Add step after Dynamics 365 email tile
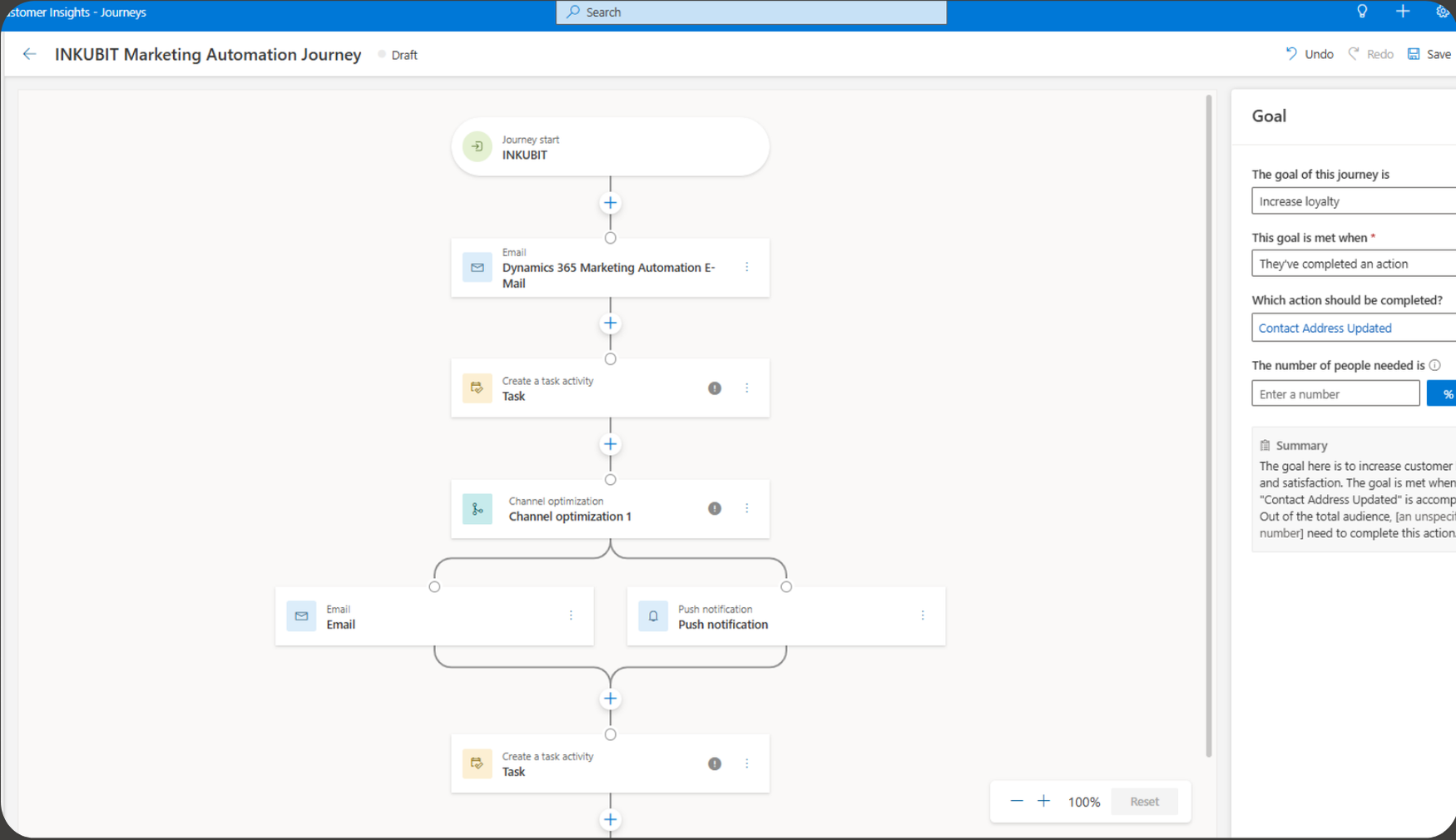1456x840 pixels. (611, 324)
